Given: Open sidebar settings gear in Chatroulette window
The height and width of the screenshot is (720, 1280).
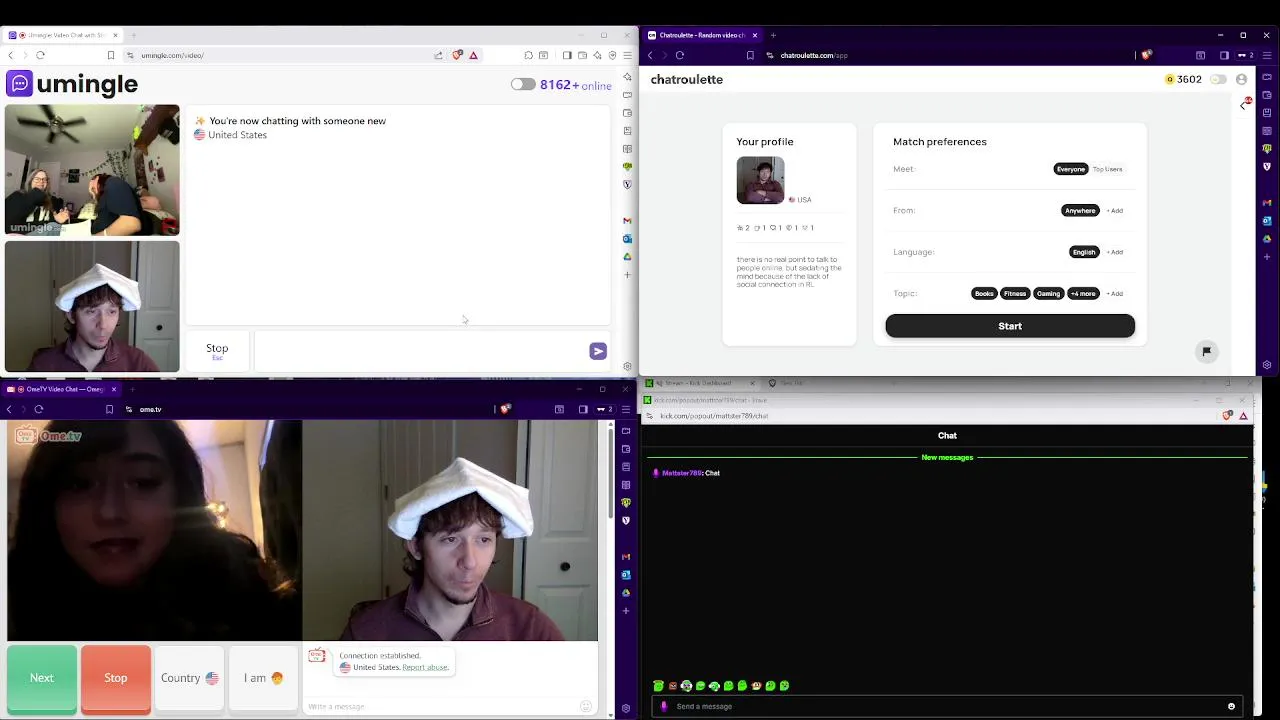Looking at the screenshot, I should (x=1267, y=365).
